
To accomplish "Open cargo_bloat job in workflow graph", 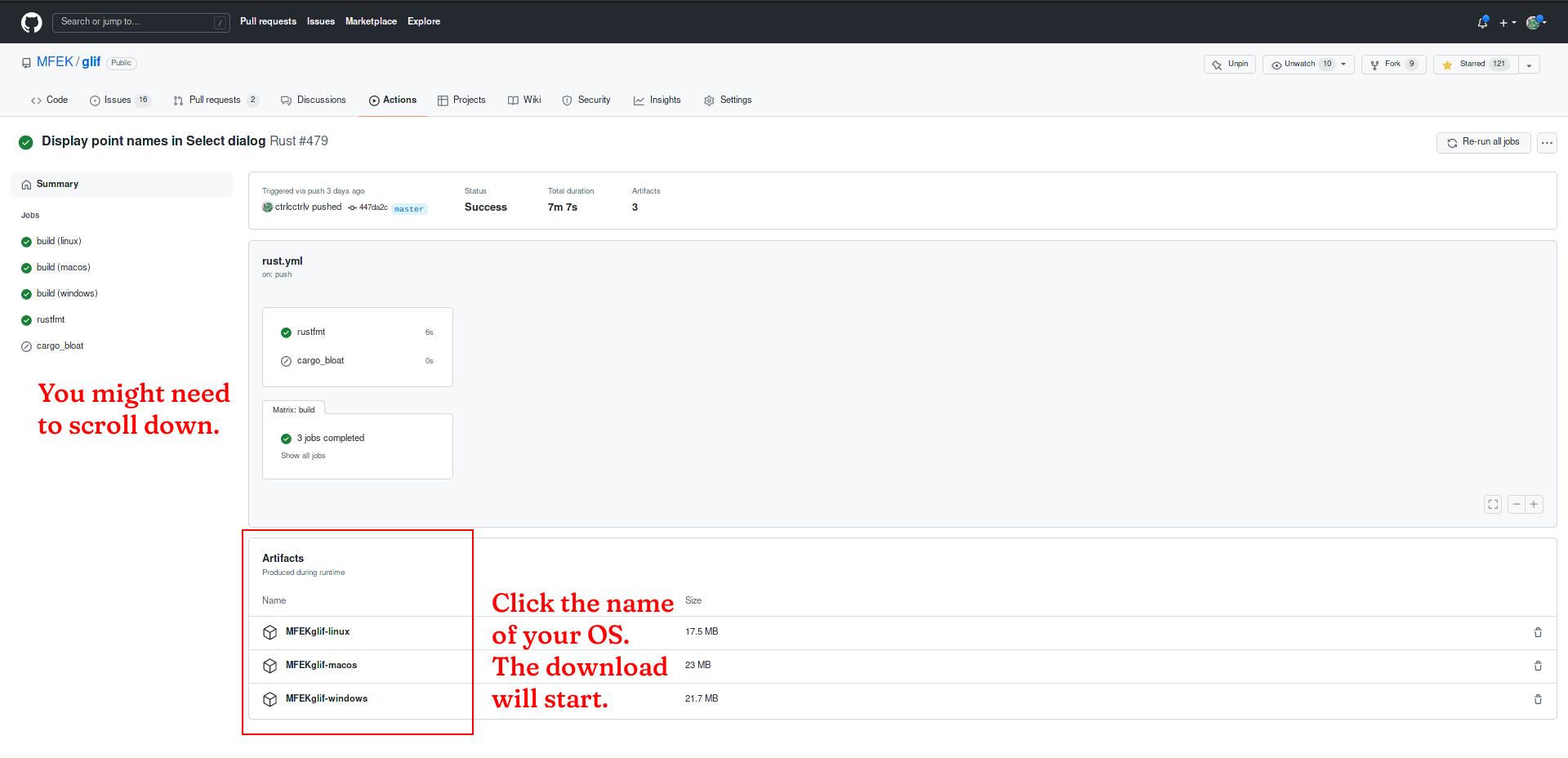I will pos(357,361).
